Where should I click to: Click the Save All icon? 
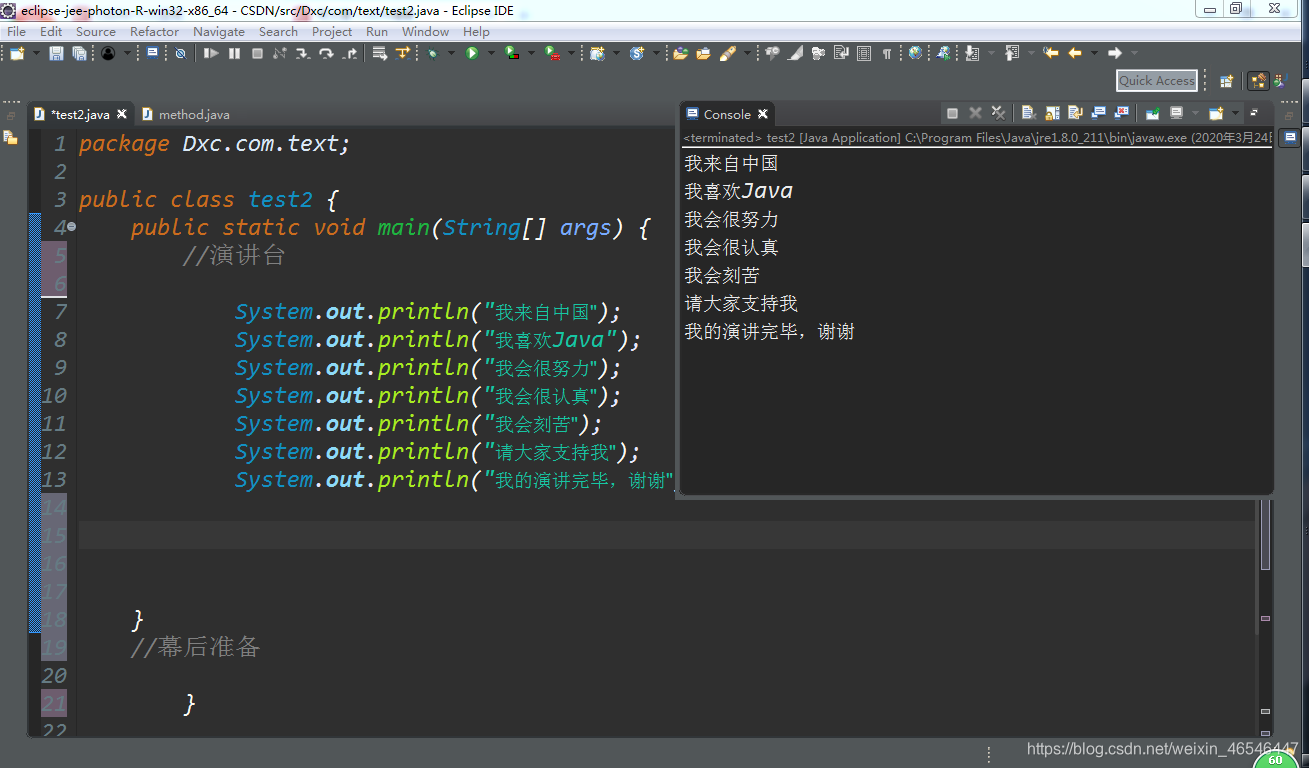79,53
